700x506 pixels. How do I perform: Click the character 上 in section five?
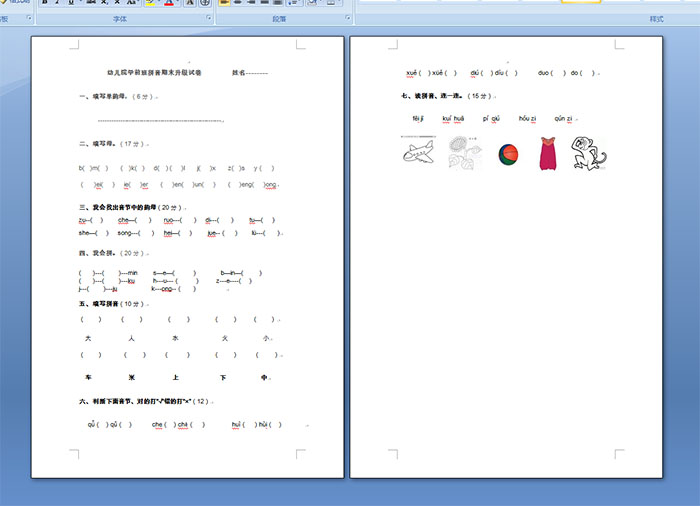point(175,377)
